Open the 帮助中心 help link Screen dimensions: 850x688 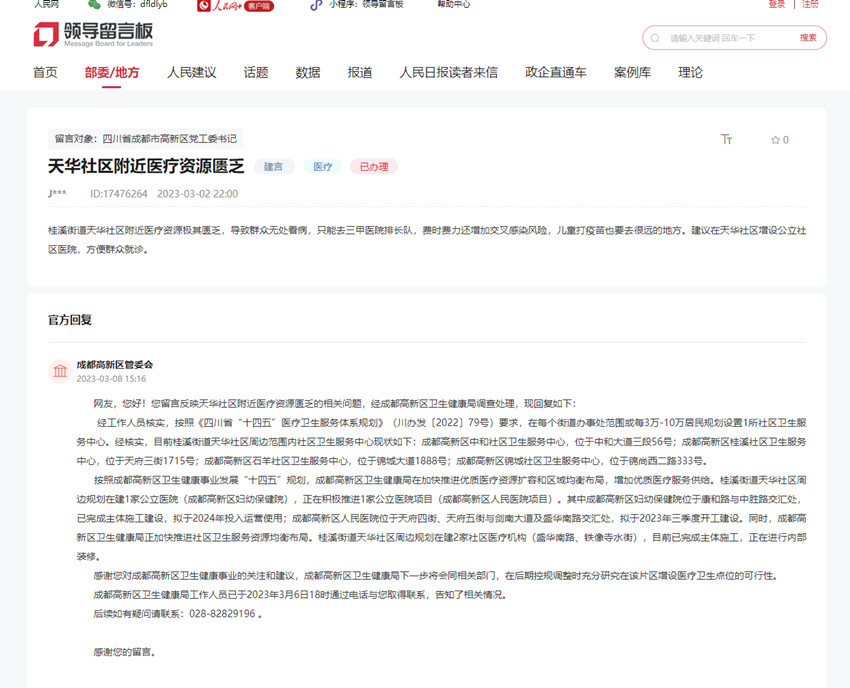pos(454,5)
